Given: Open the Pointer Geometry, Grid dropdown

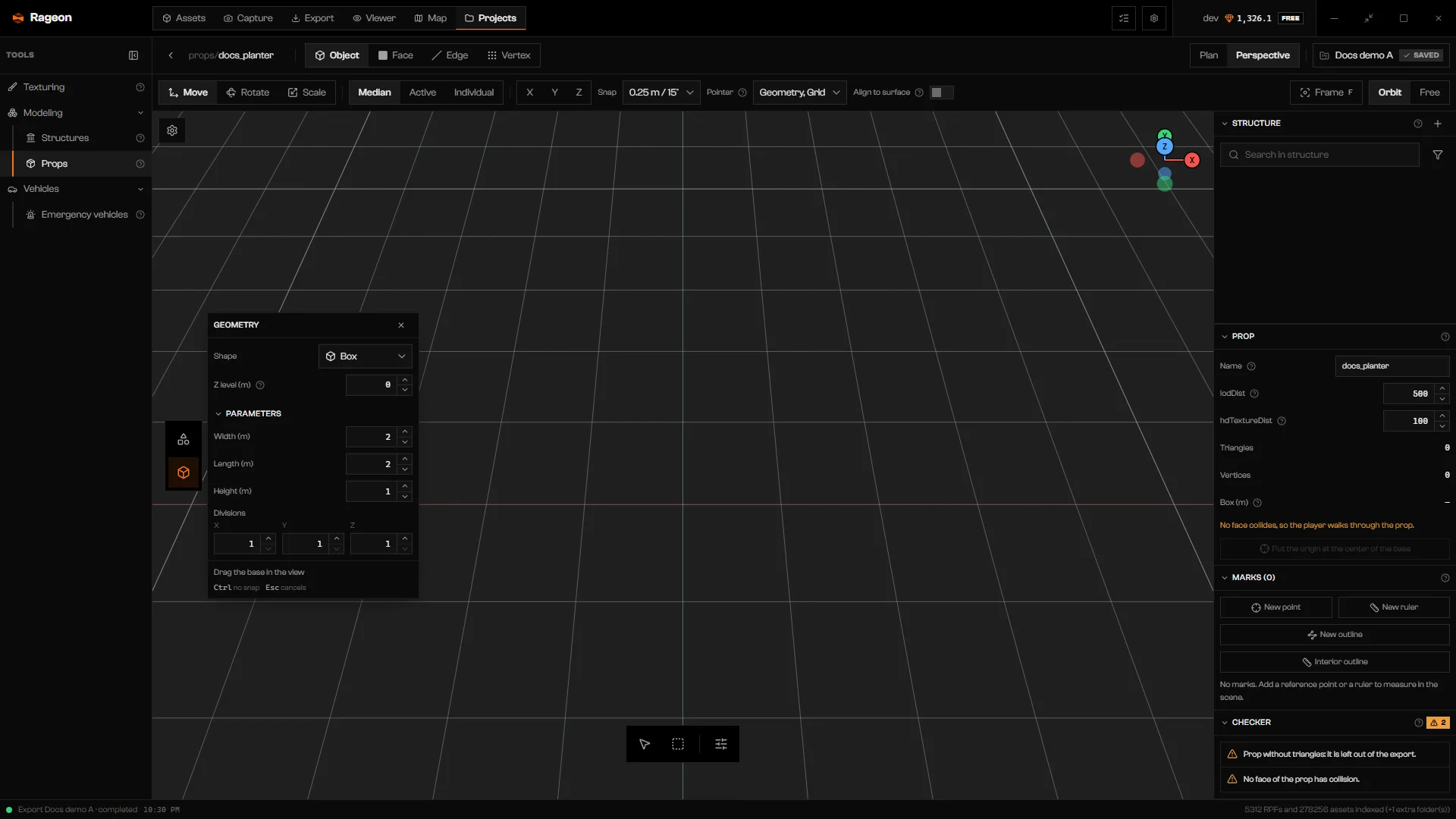Looking at the screenshot, I should (x=799, y=93).
